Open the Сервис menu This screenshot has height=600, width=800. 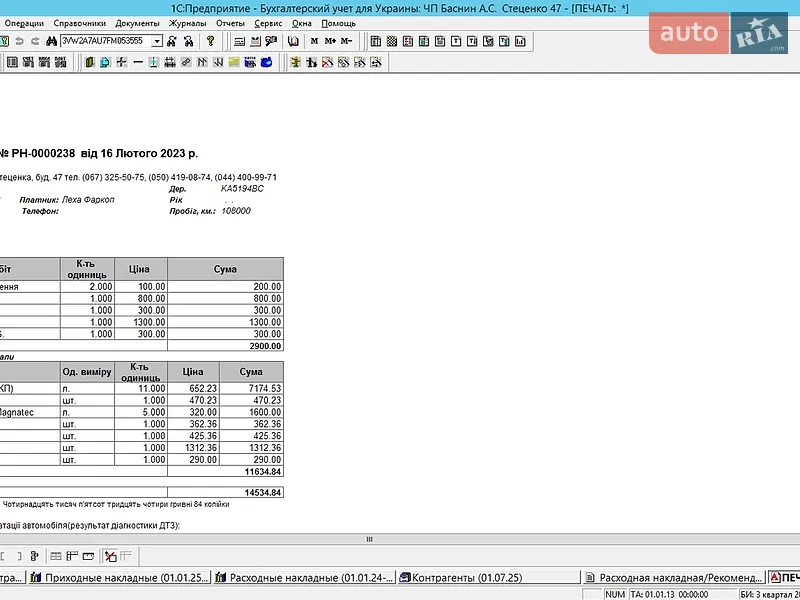pyautogui.click(x=268, y=23)
